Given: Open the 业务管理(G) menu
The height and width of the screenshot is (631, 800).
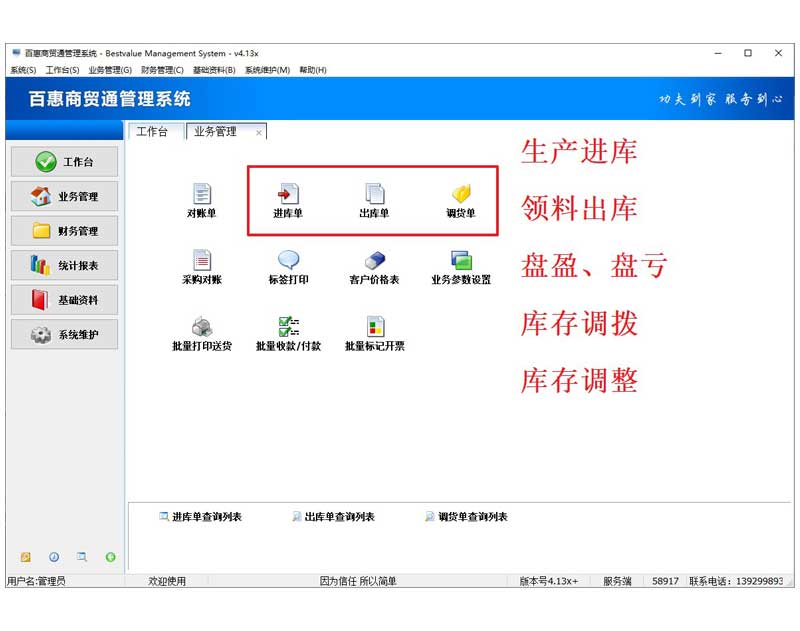Looking at the screenshot, I should (110, 70).
